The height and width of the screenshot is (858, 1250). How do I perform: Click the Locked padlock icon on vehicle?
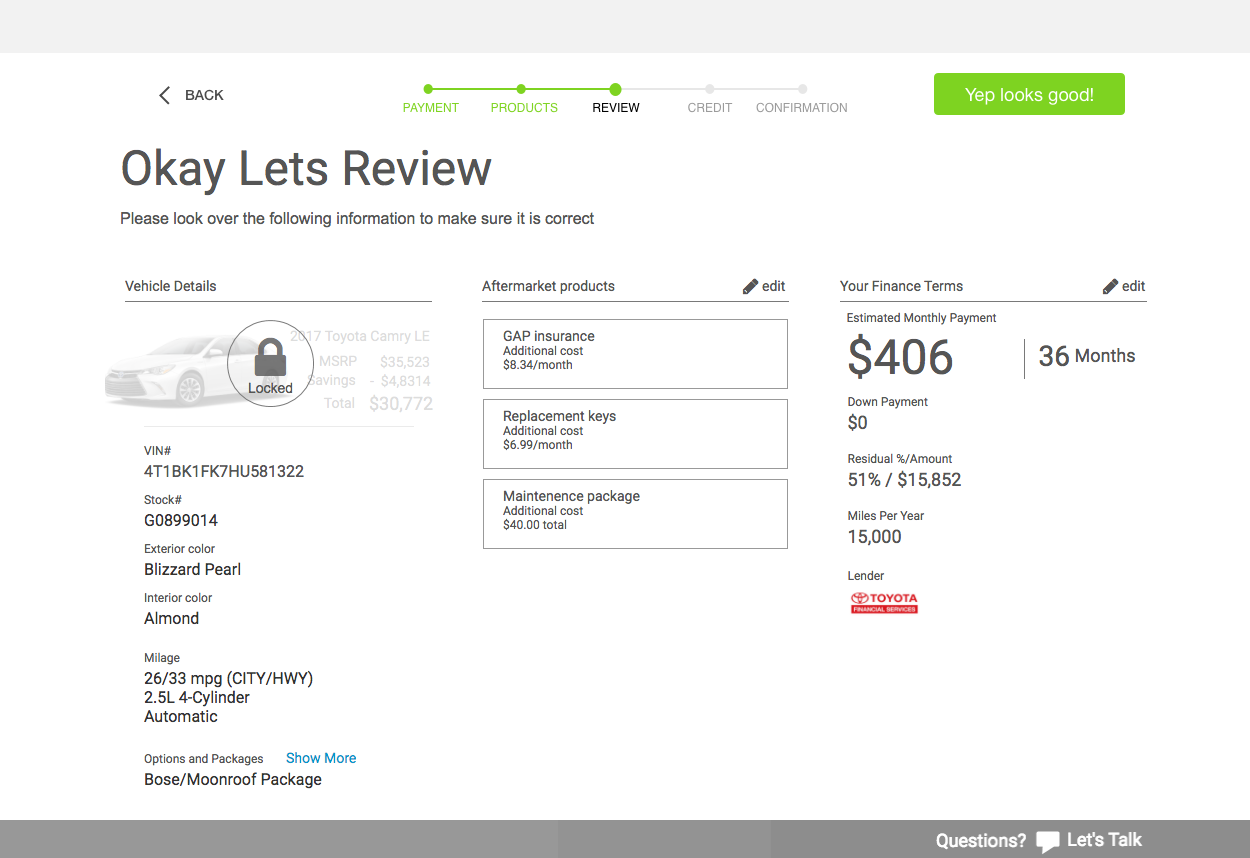coord(270,358)
